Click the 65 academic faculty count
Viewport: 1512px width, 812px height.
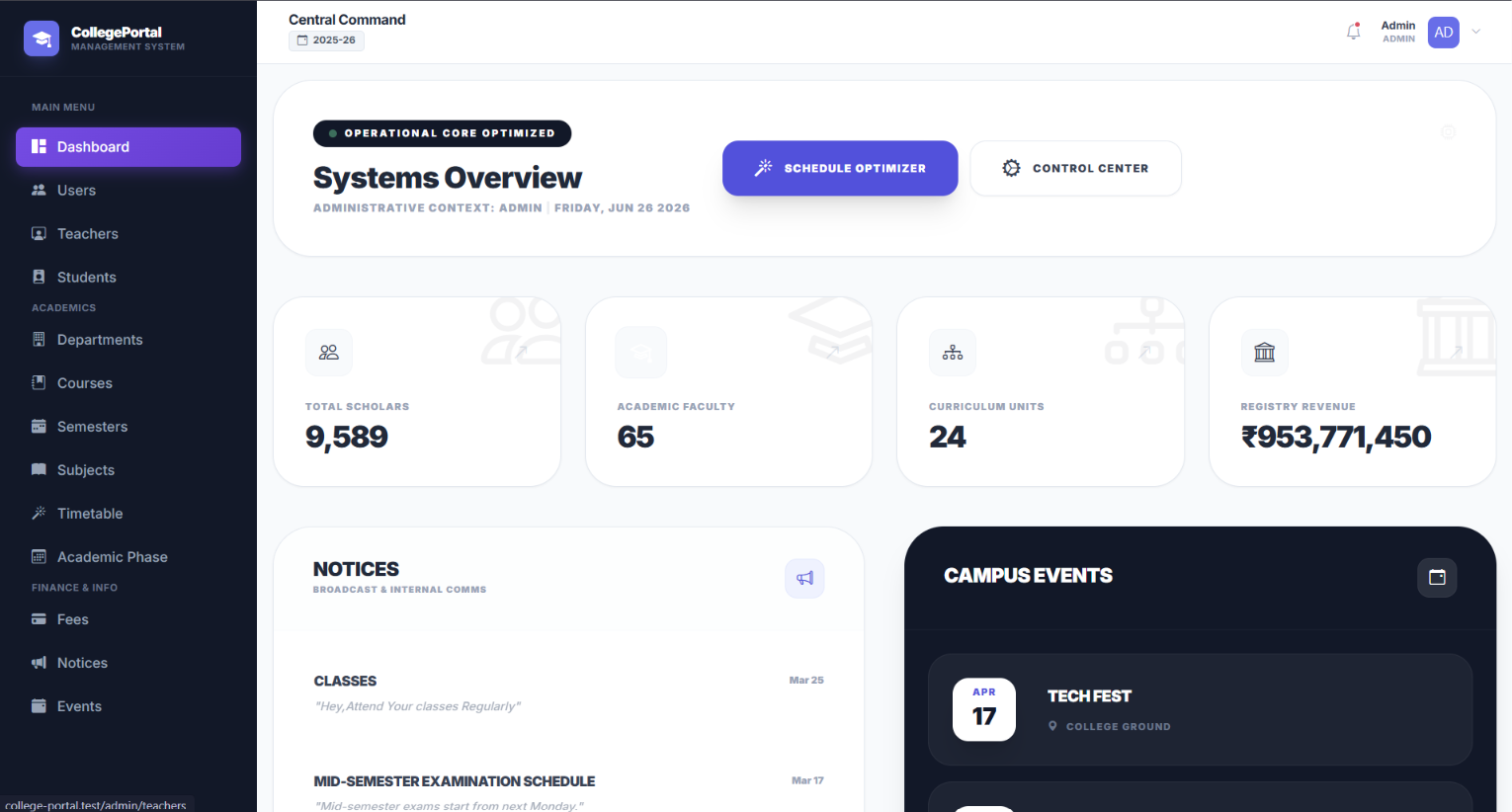635,437
